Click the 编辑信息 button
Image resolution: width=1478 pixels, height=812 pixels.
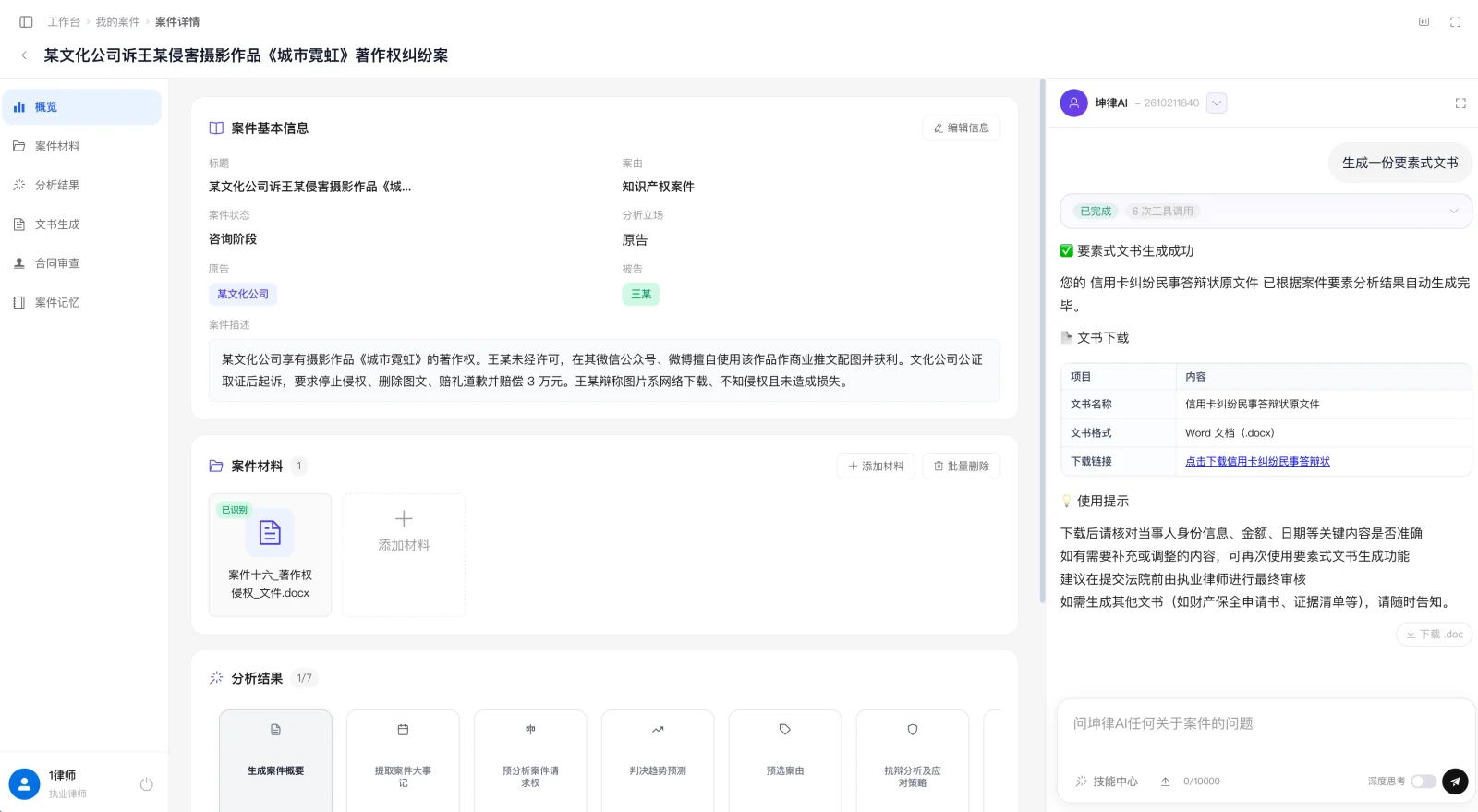(961, 128)
